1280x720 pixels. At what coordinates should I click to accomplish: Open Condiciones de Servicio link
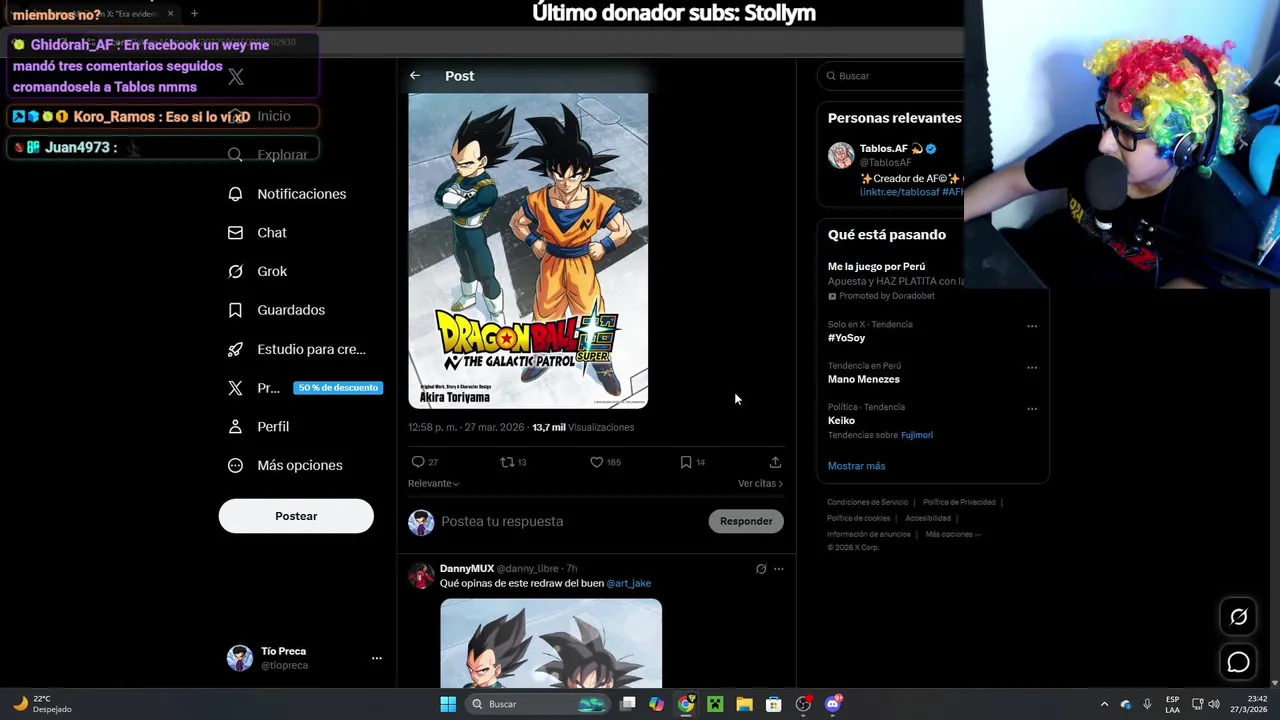point(868,502)
